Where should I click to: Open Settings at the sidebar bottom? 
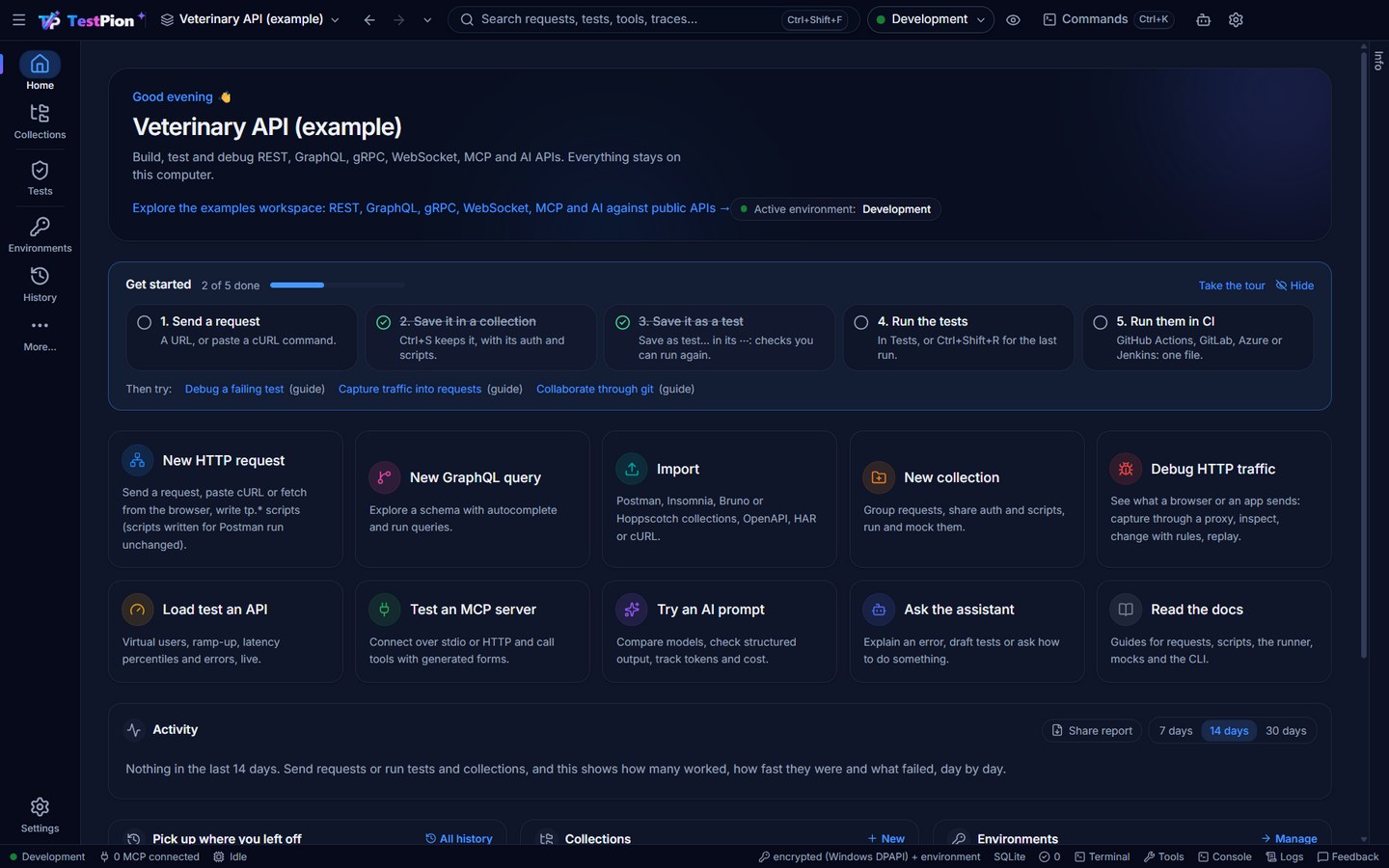pos(40,815)
